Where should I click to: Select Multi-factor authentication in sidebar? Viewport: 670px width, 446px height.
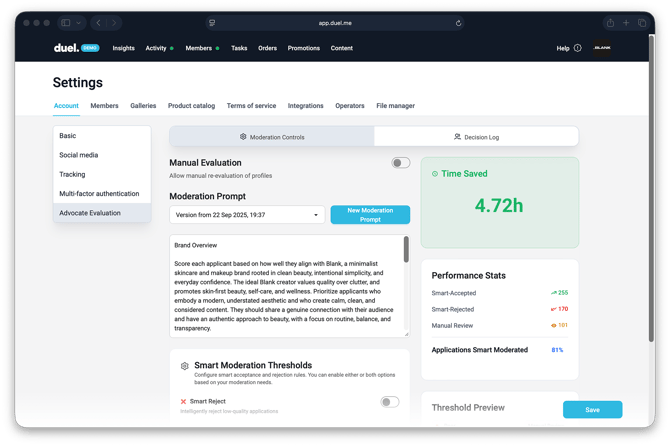coord(99,194)
